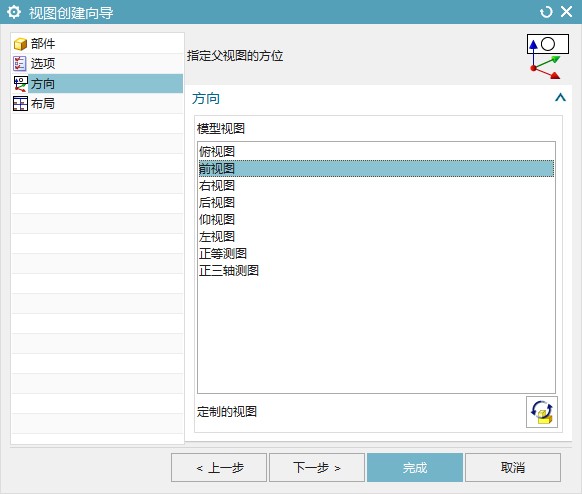Click the view orientation axes icon

547,57
